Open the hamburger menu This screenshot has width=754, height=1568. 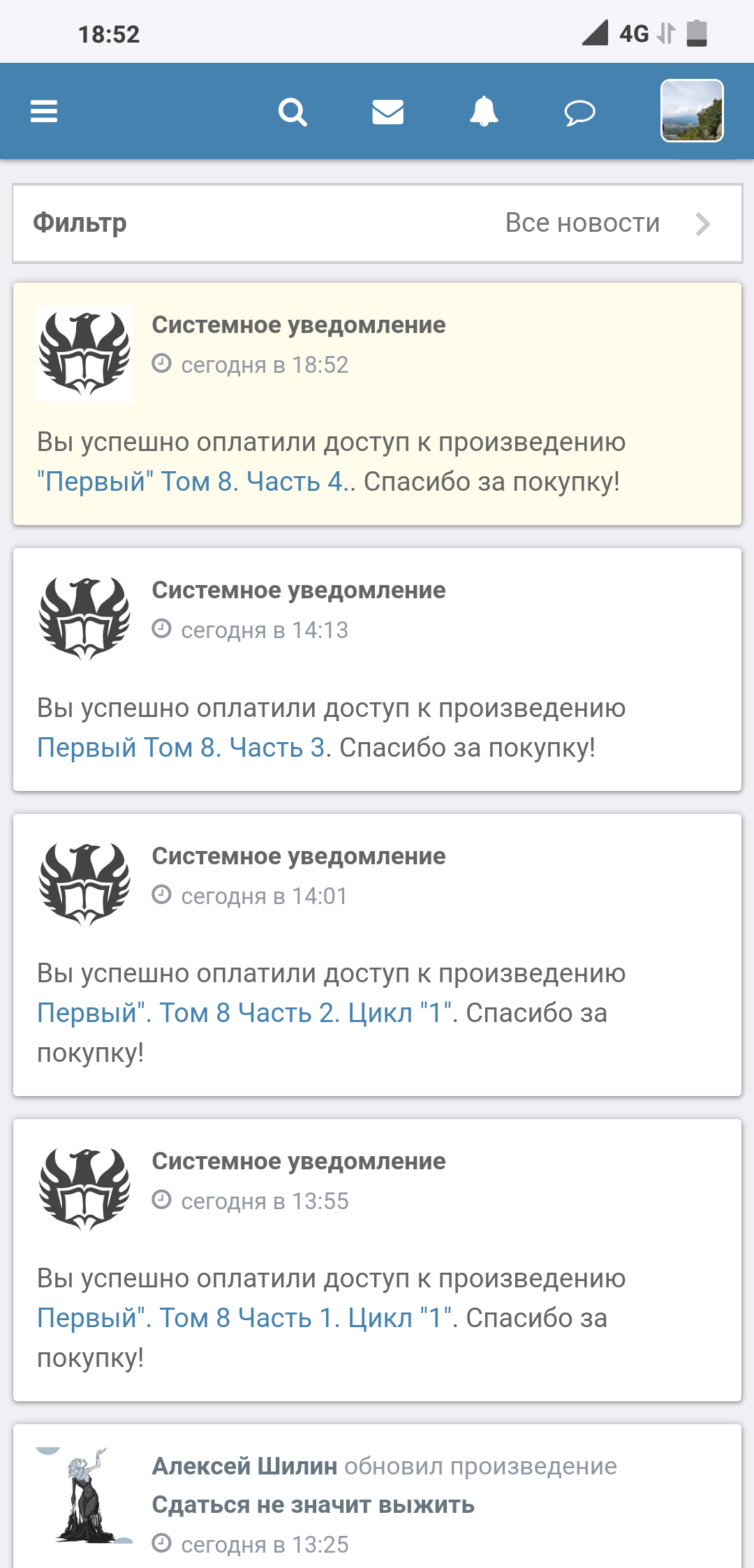43,111
